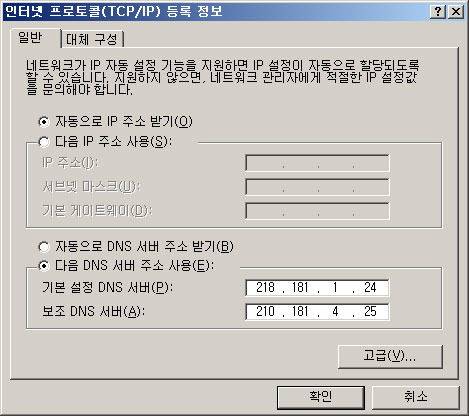Close the TCP/IP properties dialog
Screen dimensions: 469x416
pos(456,12)
